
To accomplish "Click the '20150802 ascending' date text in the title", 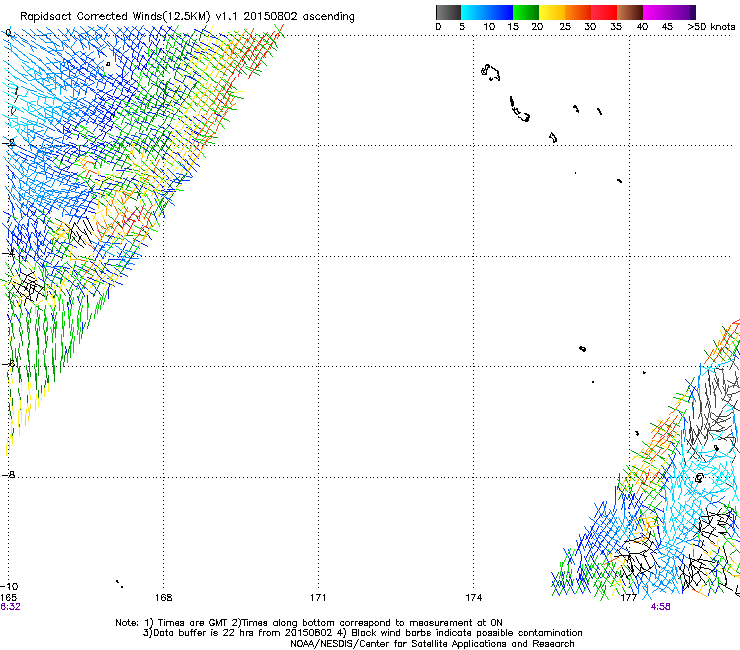I will pos(299,17).
